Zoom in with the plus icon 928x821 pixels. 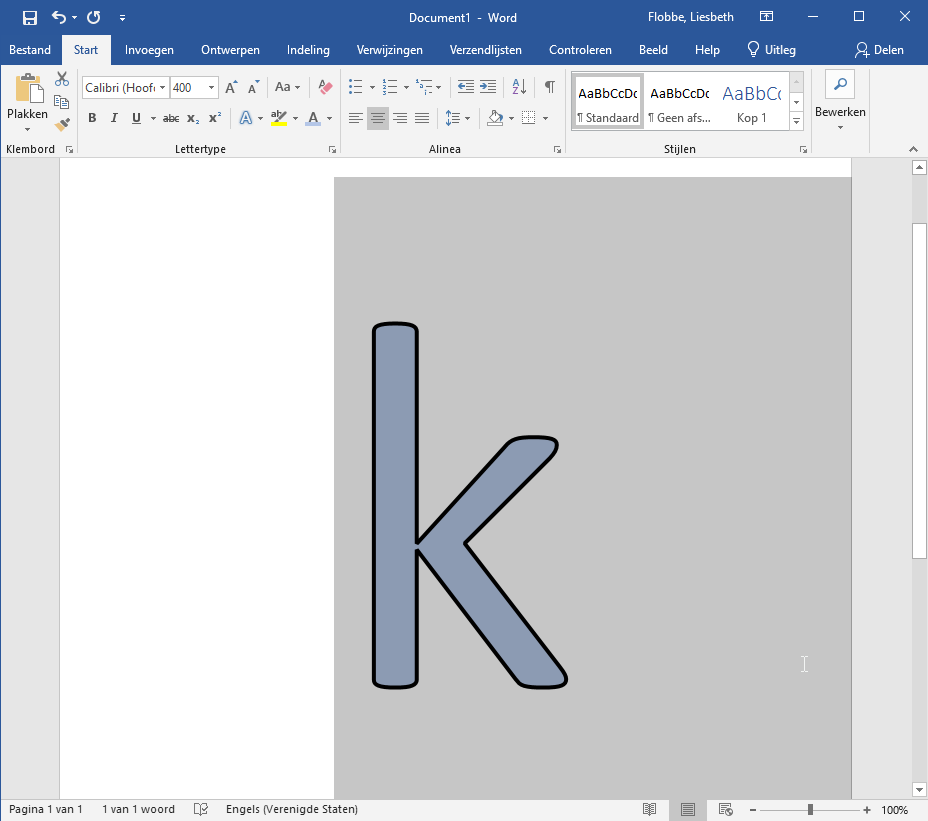coord(867,810)
